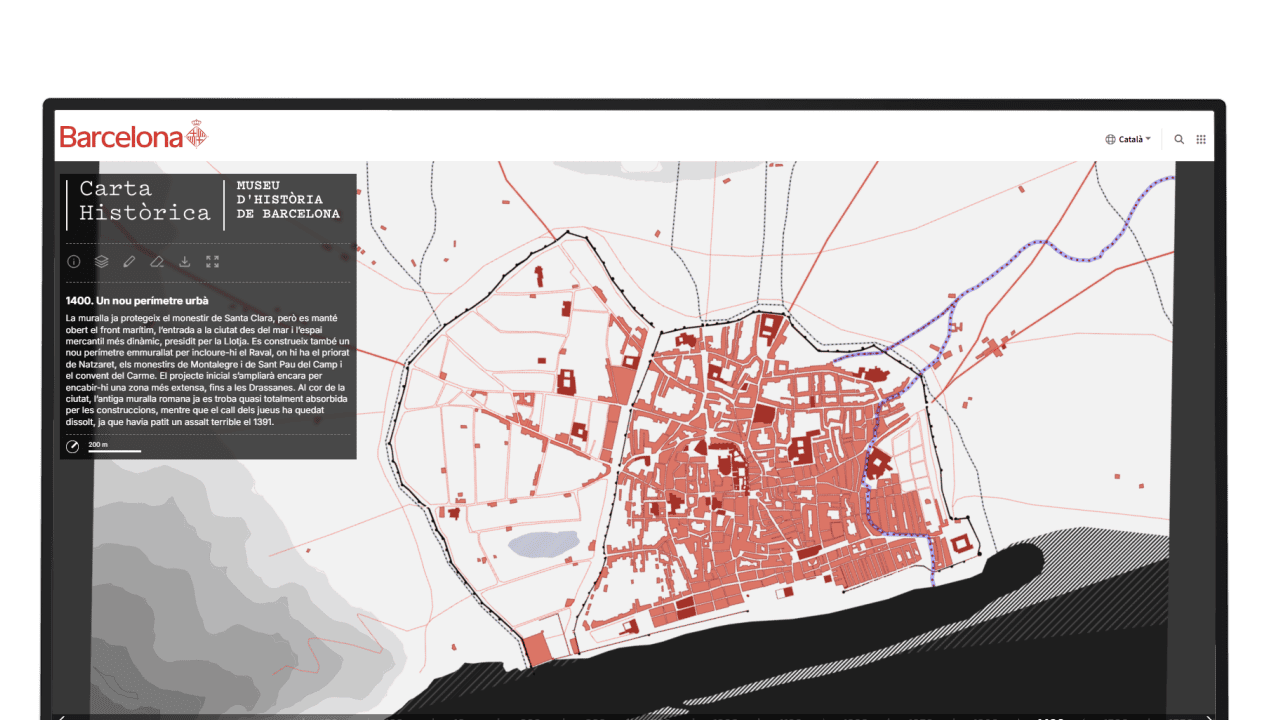Open the map layers icon
Screen dimensions: 1280x720
[x=101, y=262]
